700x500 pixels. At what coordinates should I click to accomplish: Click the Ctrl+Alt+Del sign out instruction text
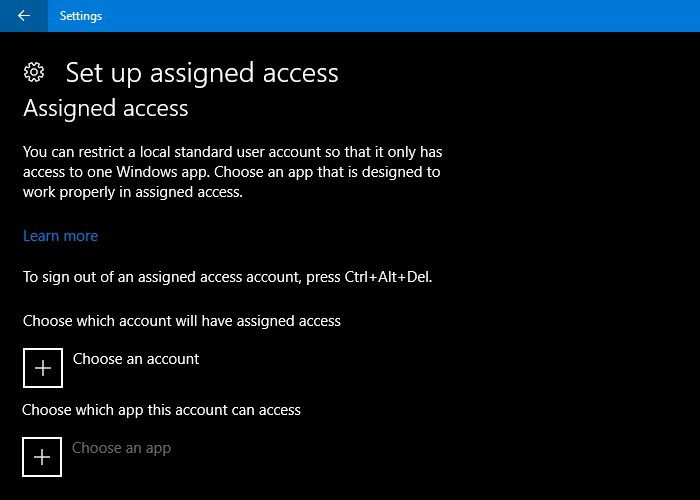coord(228,277)
